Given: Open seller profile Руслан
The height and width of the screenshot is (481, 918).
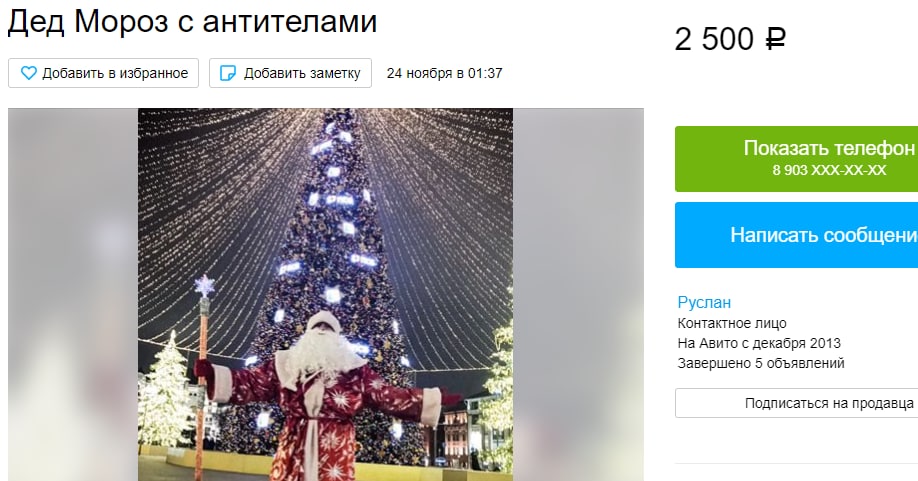Looking at the screenshot, I should [704, 303].
